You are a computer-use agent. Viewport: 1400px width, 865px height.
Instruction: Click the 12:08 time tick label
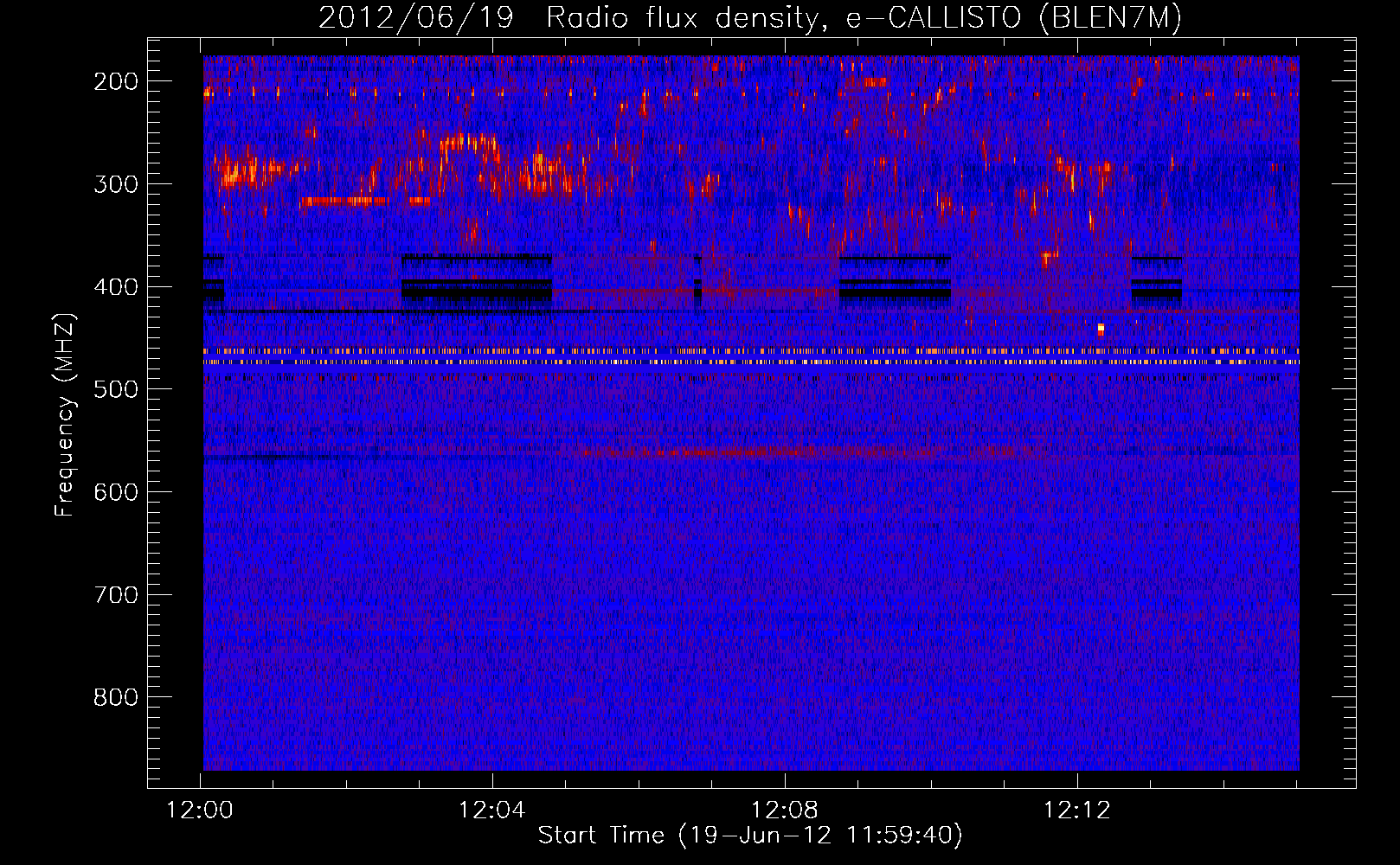pos(785,811)
